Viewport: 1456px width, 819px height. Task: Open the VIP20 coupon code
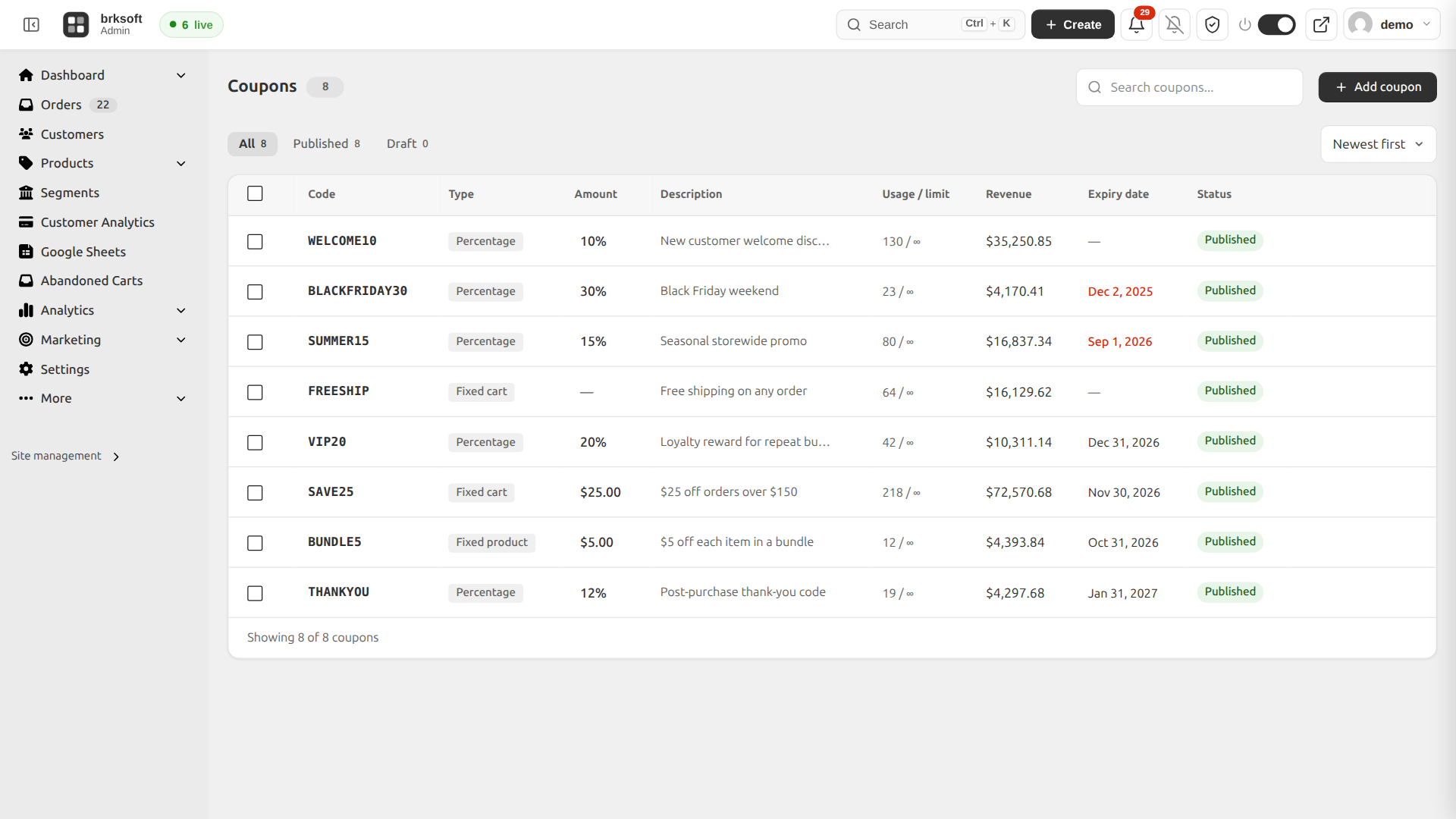[x=327, y=442]
